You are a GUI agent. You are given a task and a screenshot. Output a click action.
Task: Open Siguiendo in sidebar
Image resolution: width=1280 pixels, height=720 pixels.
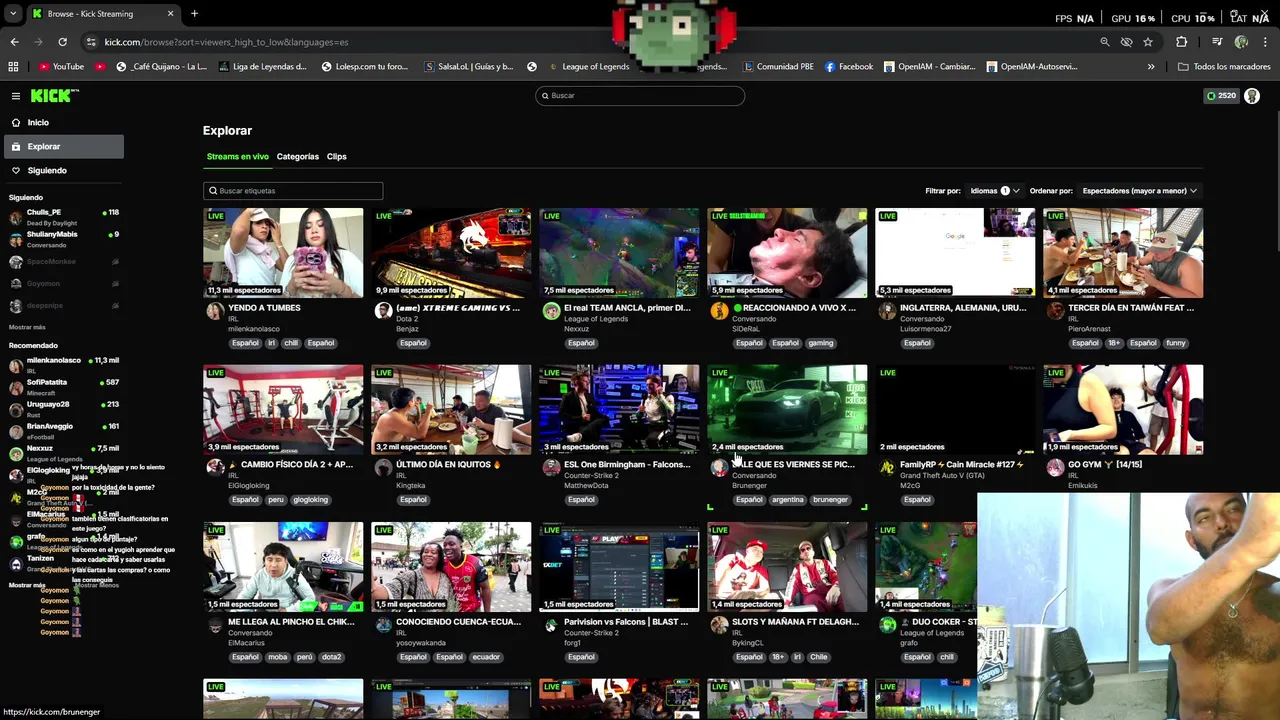point(62,171)
